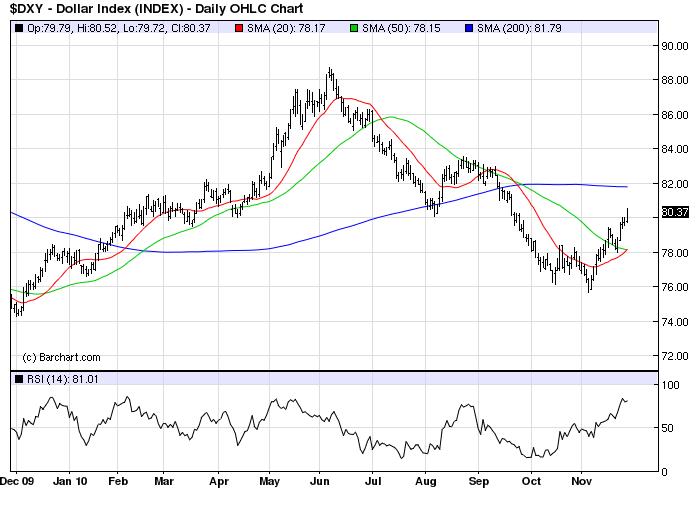Image resolution: width=700 pixels, height=512 pixels.
Task: Click the 90.00 price axis label
Action: click(x=672, y=45)
